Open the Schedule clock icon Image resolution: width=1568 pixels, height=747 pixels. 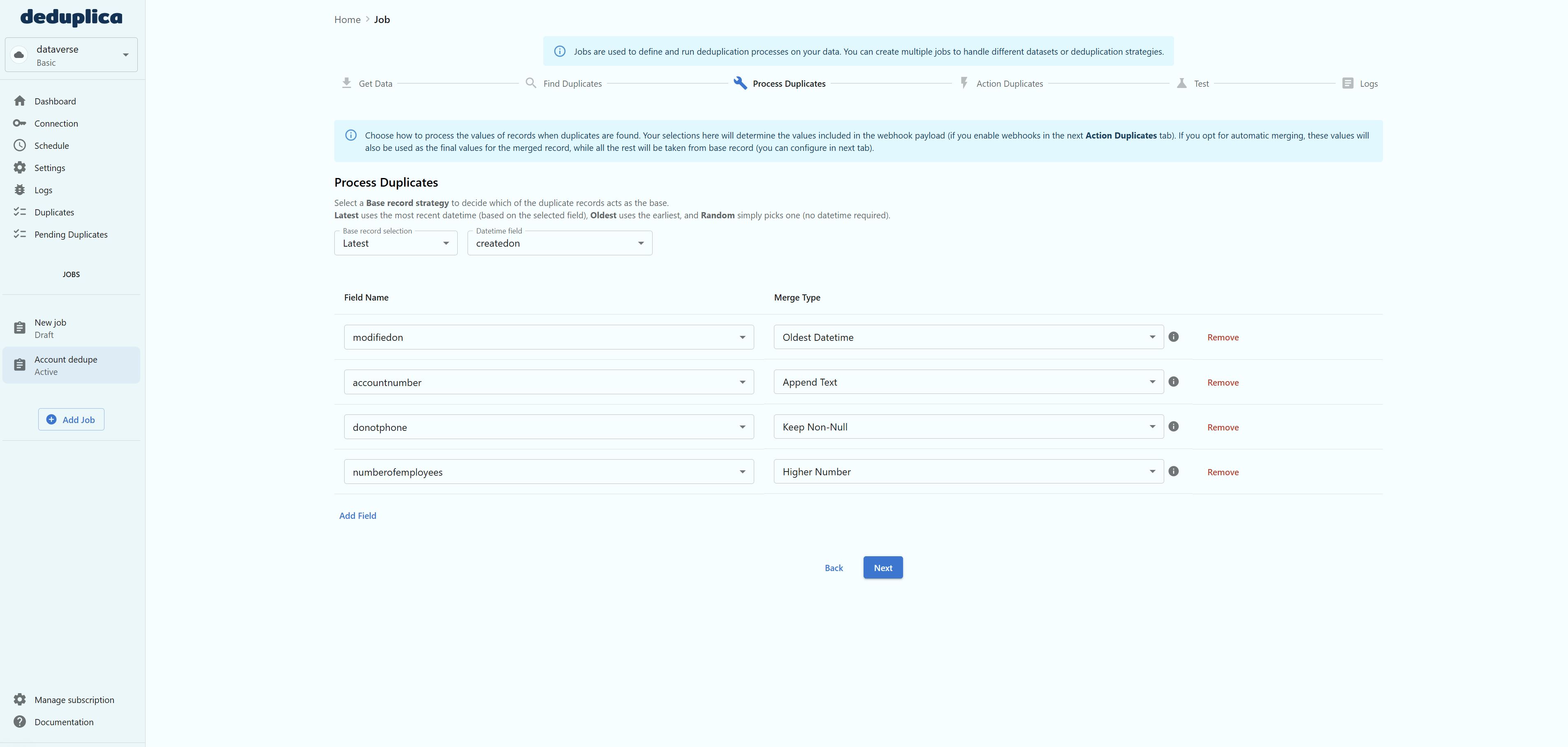pyautogui.click(x=20, y=146)
